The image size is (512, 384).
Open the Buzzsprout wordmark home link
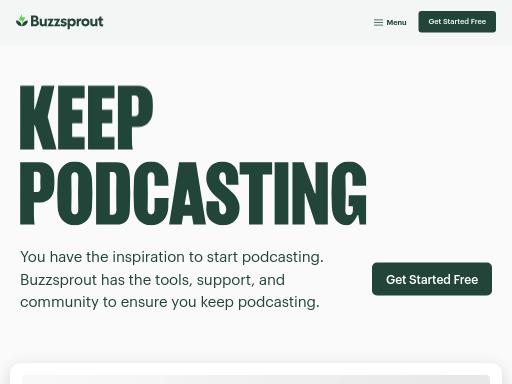click(67, 22)
